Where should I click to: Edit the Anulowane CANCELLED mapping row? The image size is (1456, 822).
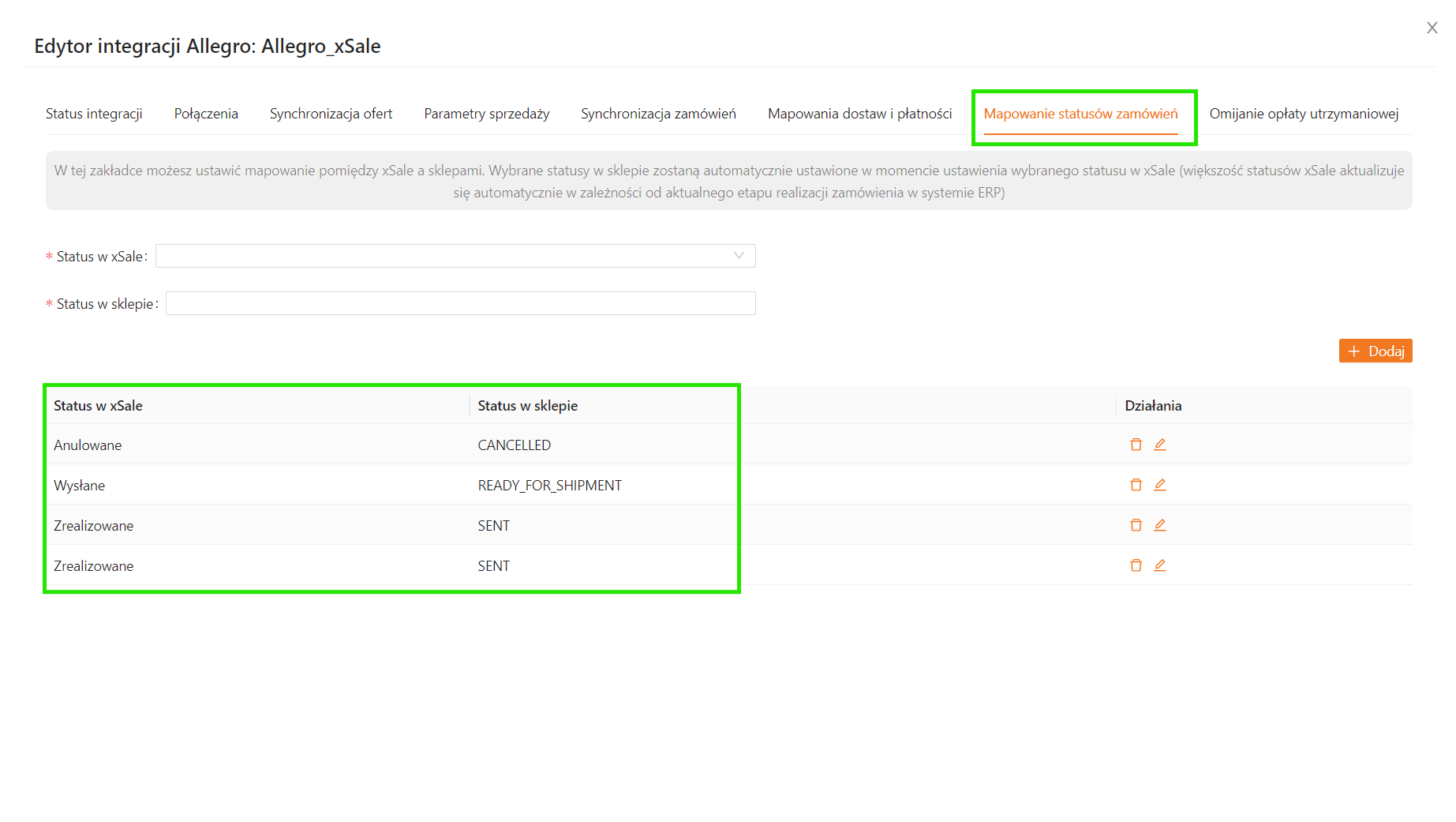pyautogui.click(x=1159, y=445)
